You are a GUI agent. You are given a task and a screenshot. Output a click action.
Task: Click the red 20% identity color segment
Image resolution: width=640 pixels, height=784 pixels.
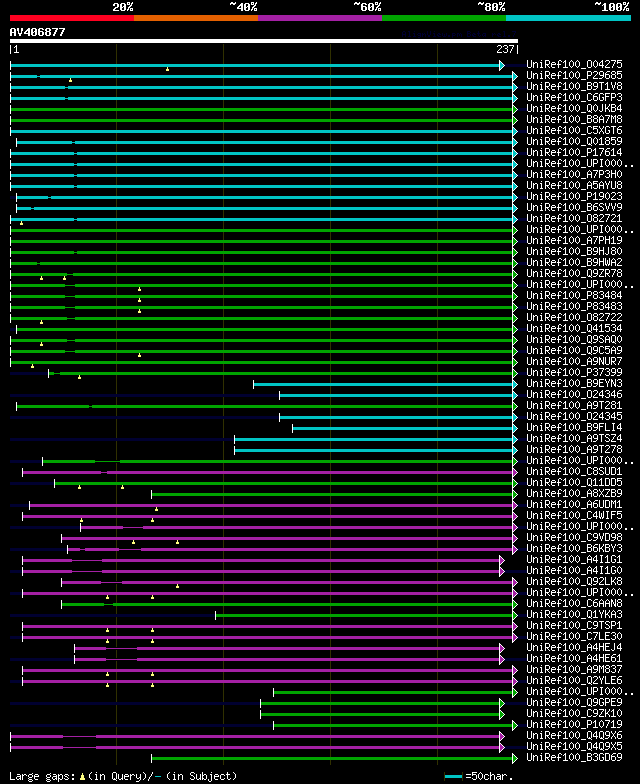pos(72,18)
